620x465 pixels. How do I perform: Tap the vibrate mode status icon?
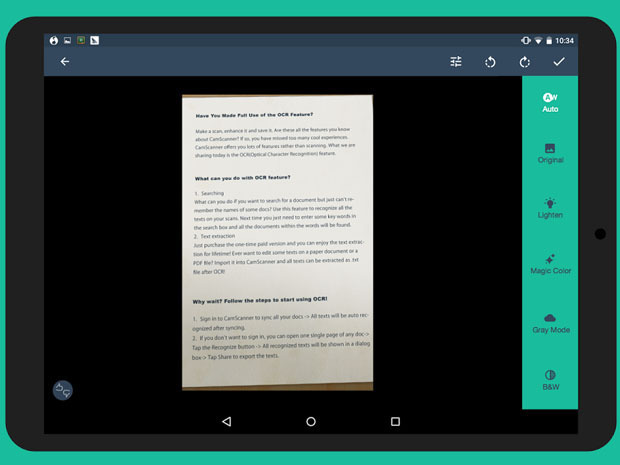click(x=525, y=41)
